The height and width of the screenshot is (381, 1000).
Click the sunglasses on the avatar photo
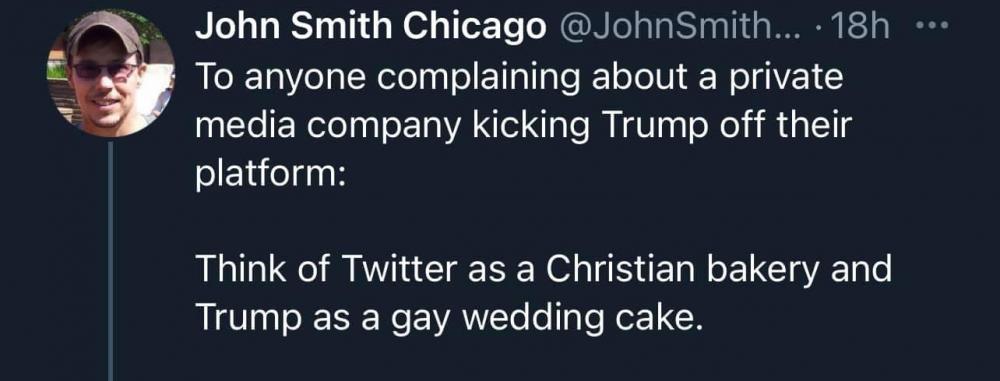[x=105, y=70]
